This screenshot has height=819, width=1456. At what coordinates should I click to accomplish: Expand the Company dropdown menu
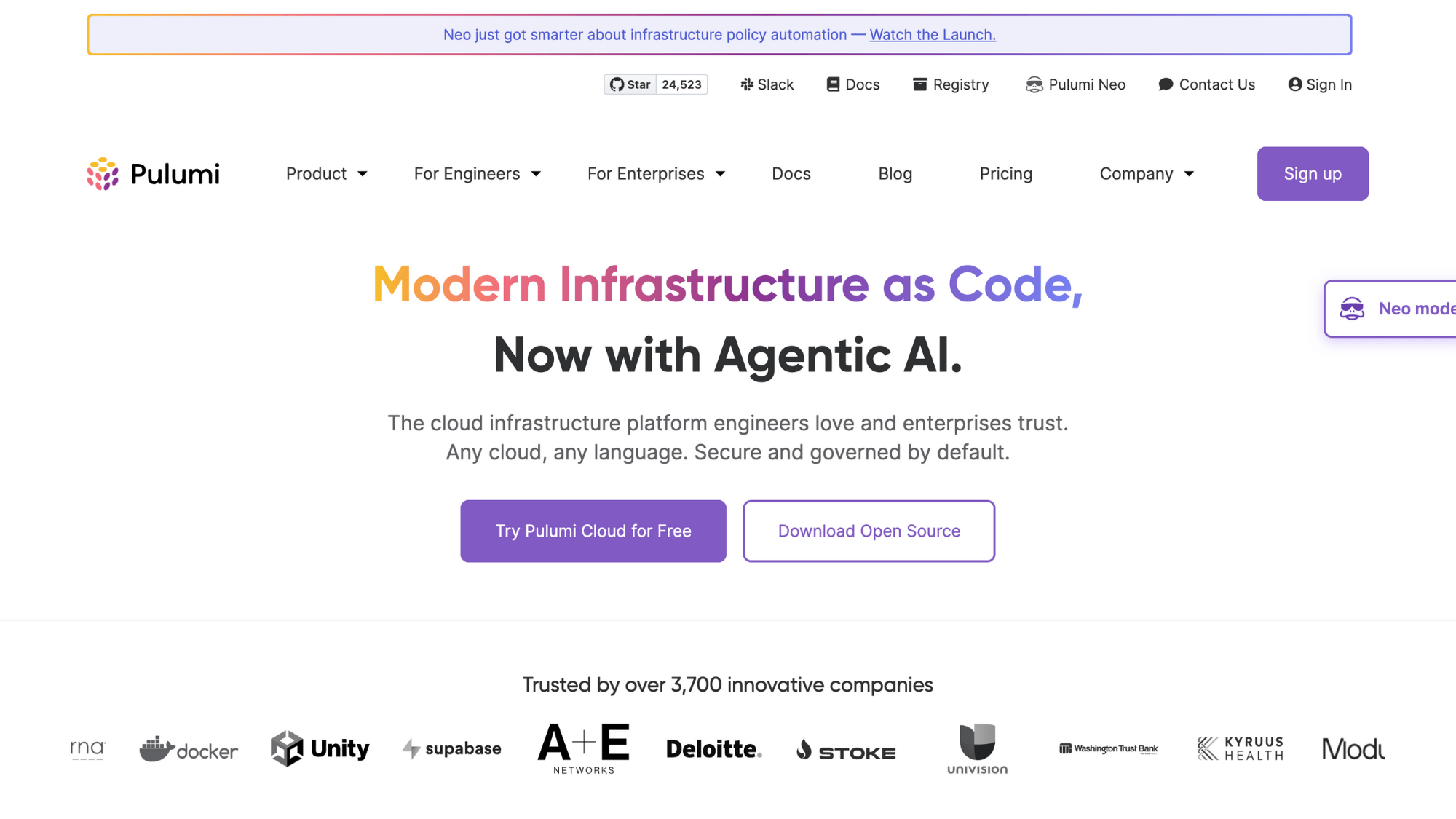coord(1147,174)
